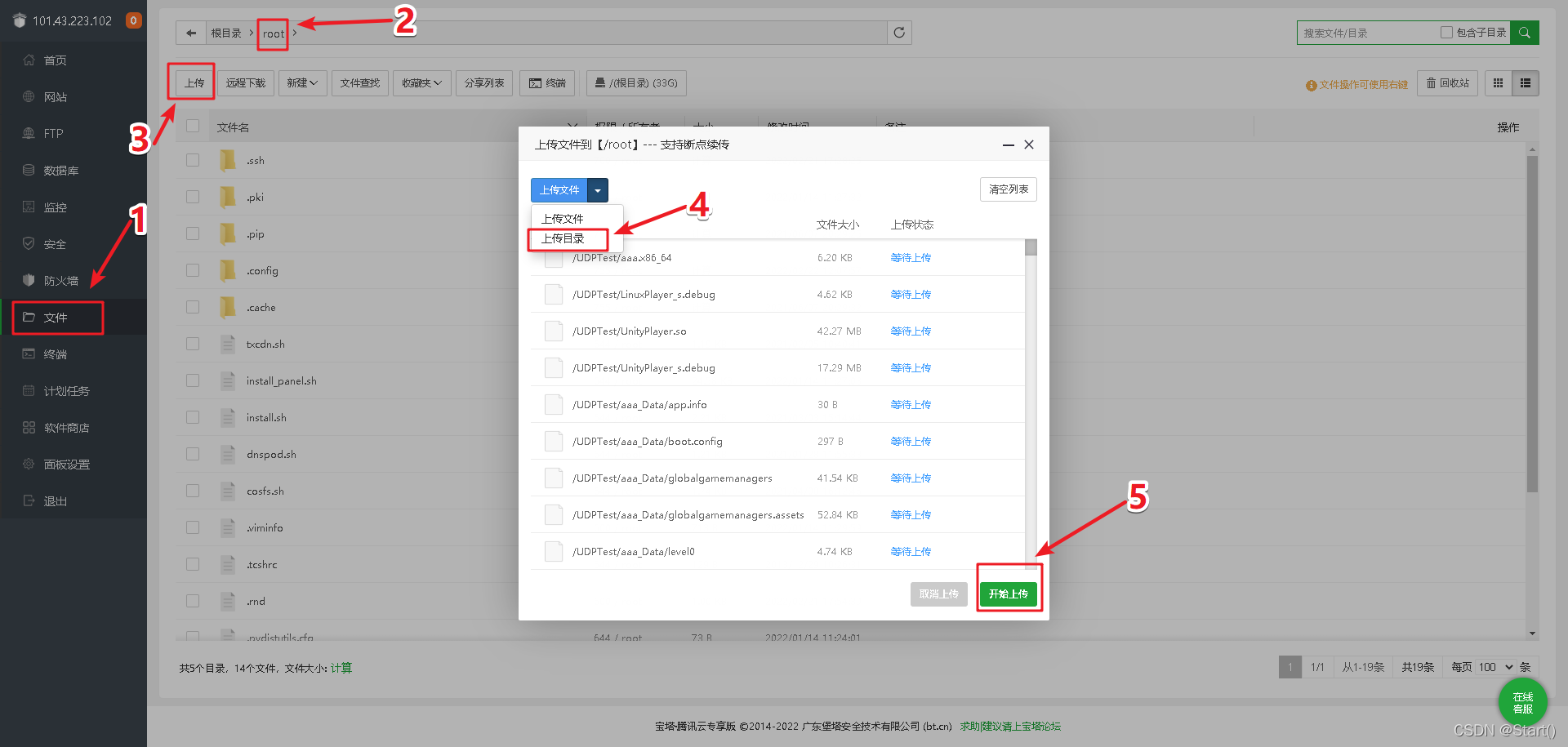Click the 文件查找 file search button
Image resolution: width=1568 pixels, height=747 pixels.
click(360, 83)
